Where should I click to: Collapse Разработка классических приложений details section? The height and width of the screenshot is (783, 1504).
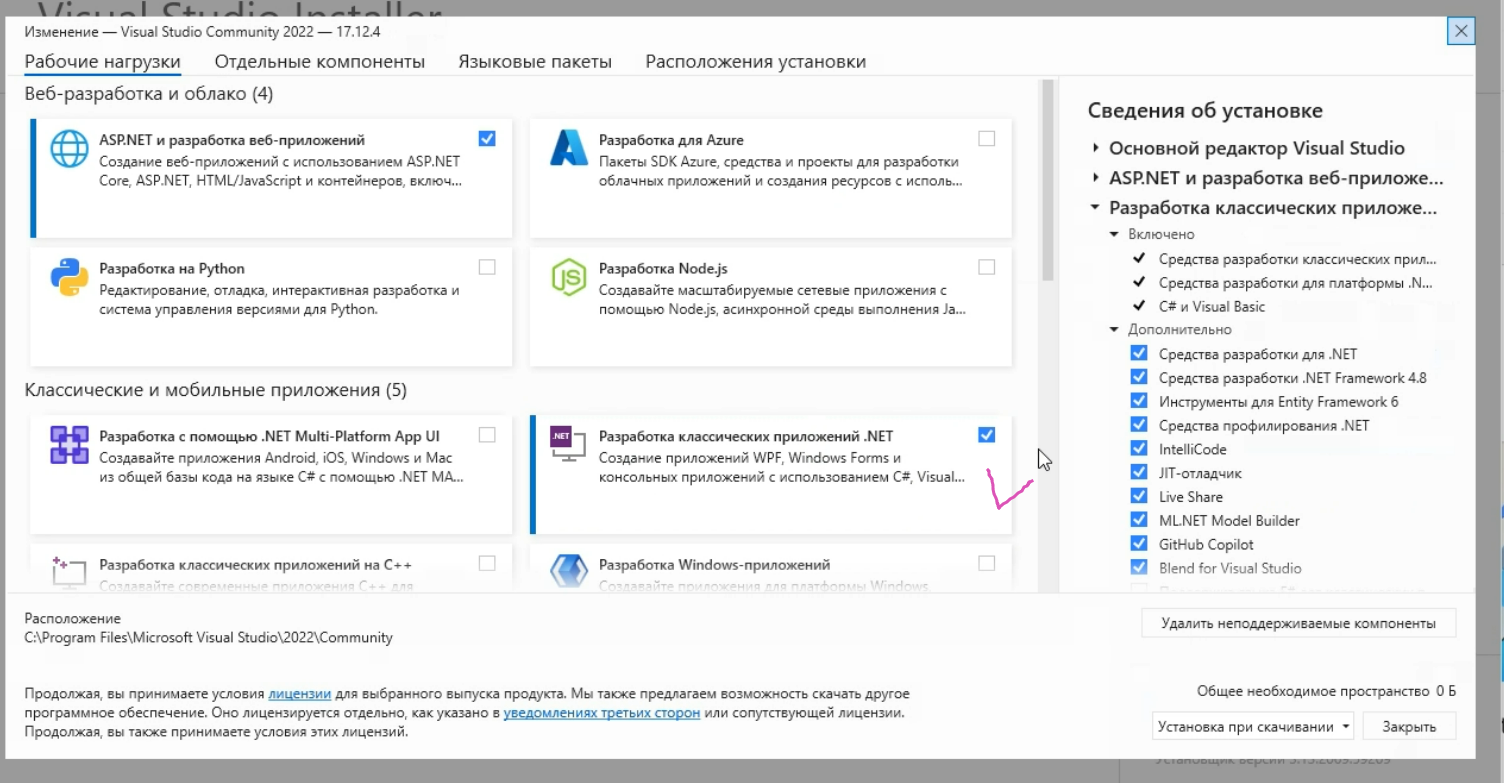click(x=1096, y=208)
